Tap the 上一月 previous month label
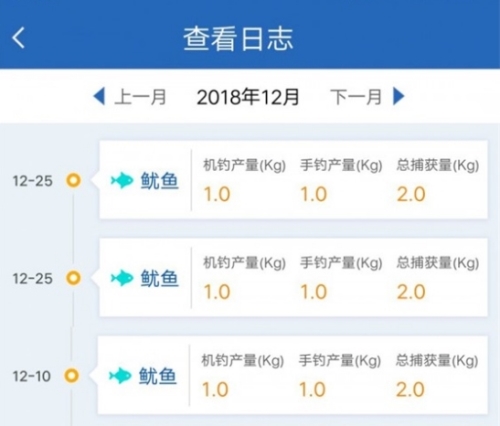500x426 pixels. (140, 97)
